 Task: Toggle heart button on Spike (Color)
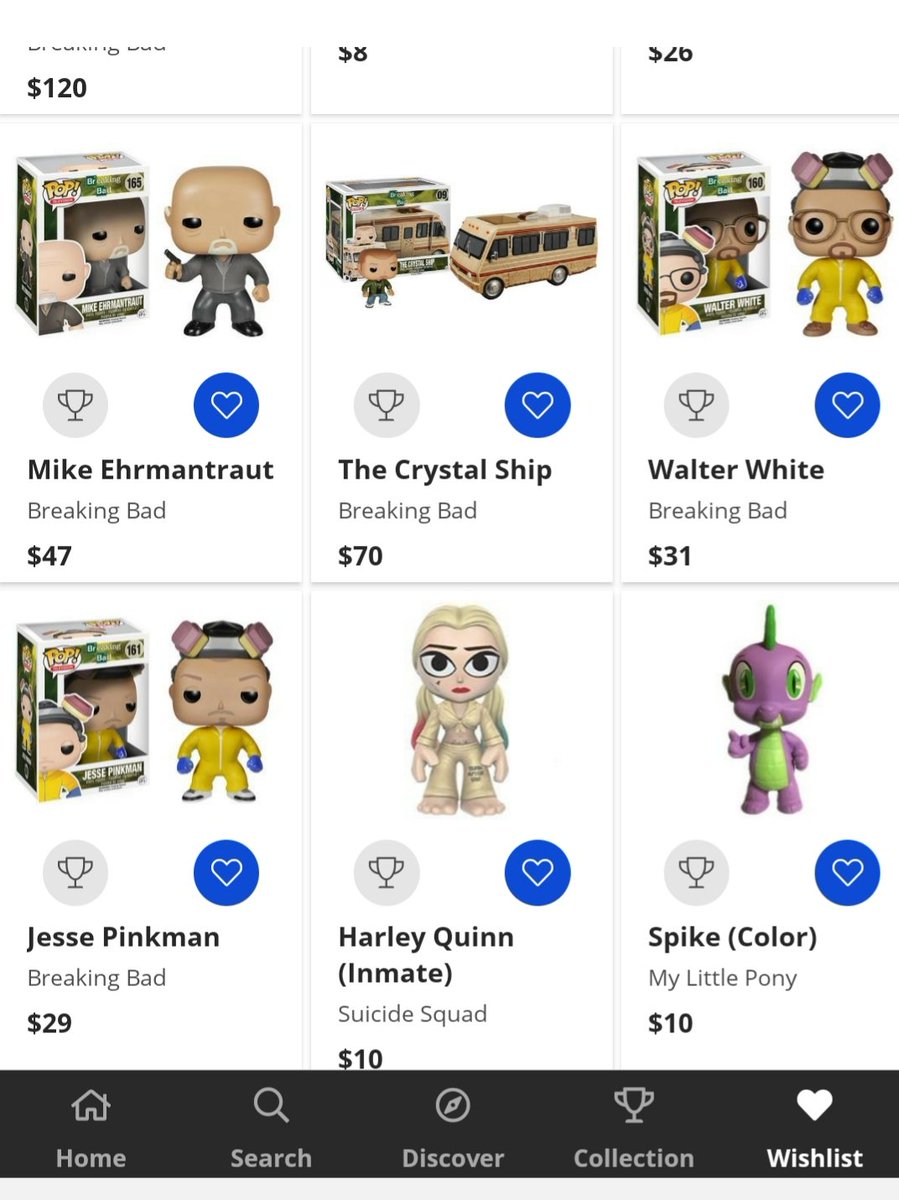pos(847,872)
